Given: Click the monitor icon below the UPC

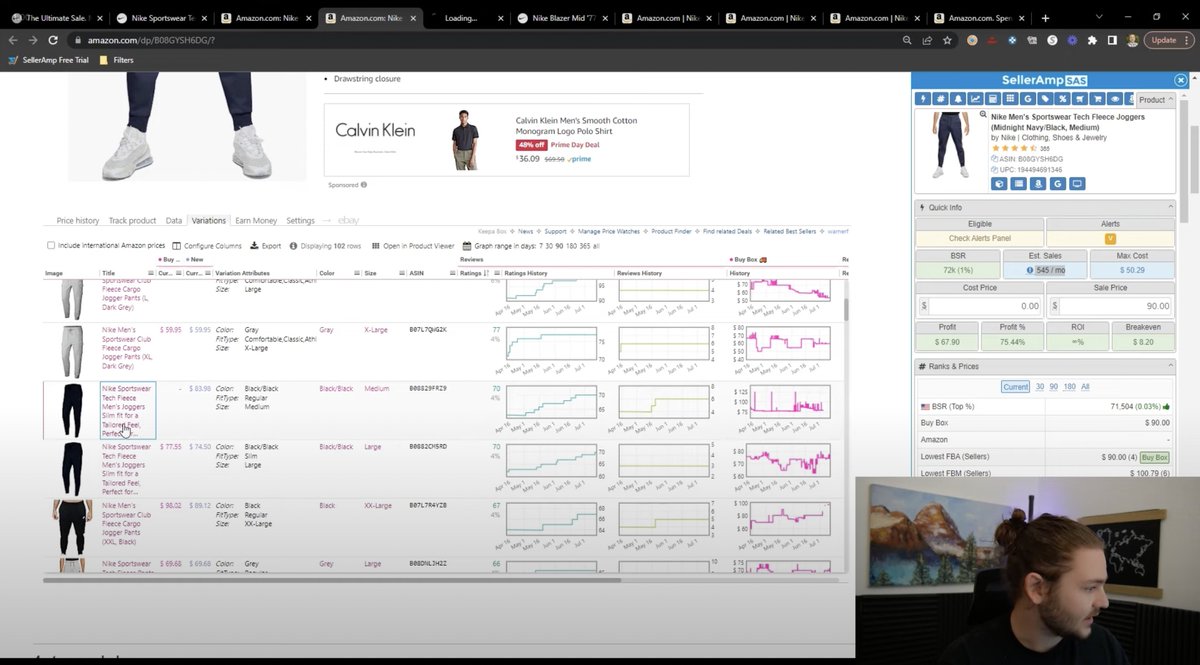Looking at the screenshot, I should (x=1077, y=184).
